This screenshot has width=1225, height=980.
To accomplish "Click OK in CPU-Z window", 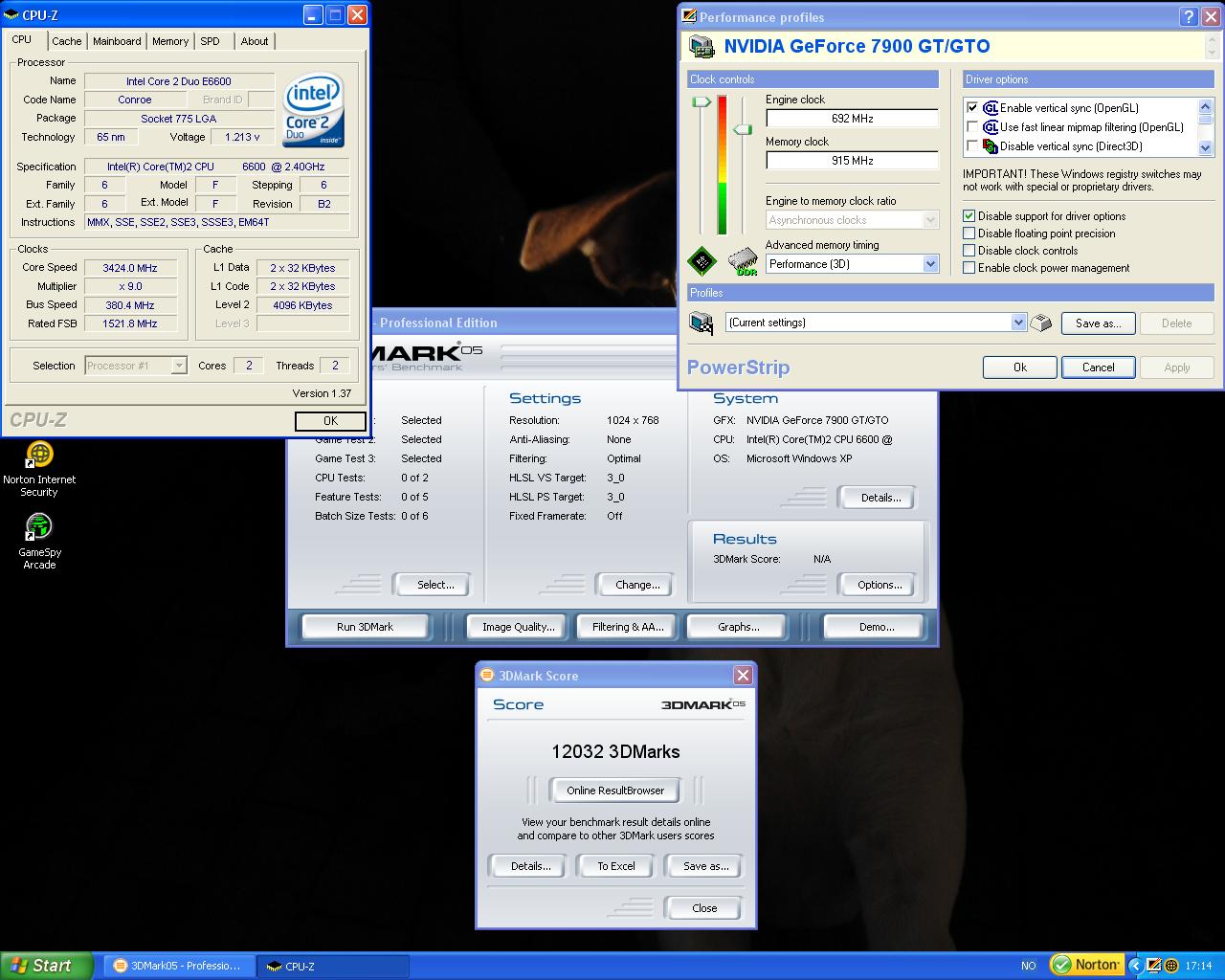I will pyautogui.click(x=330, y=421).
